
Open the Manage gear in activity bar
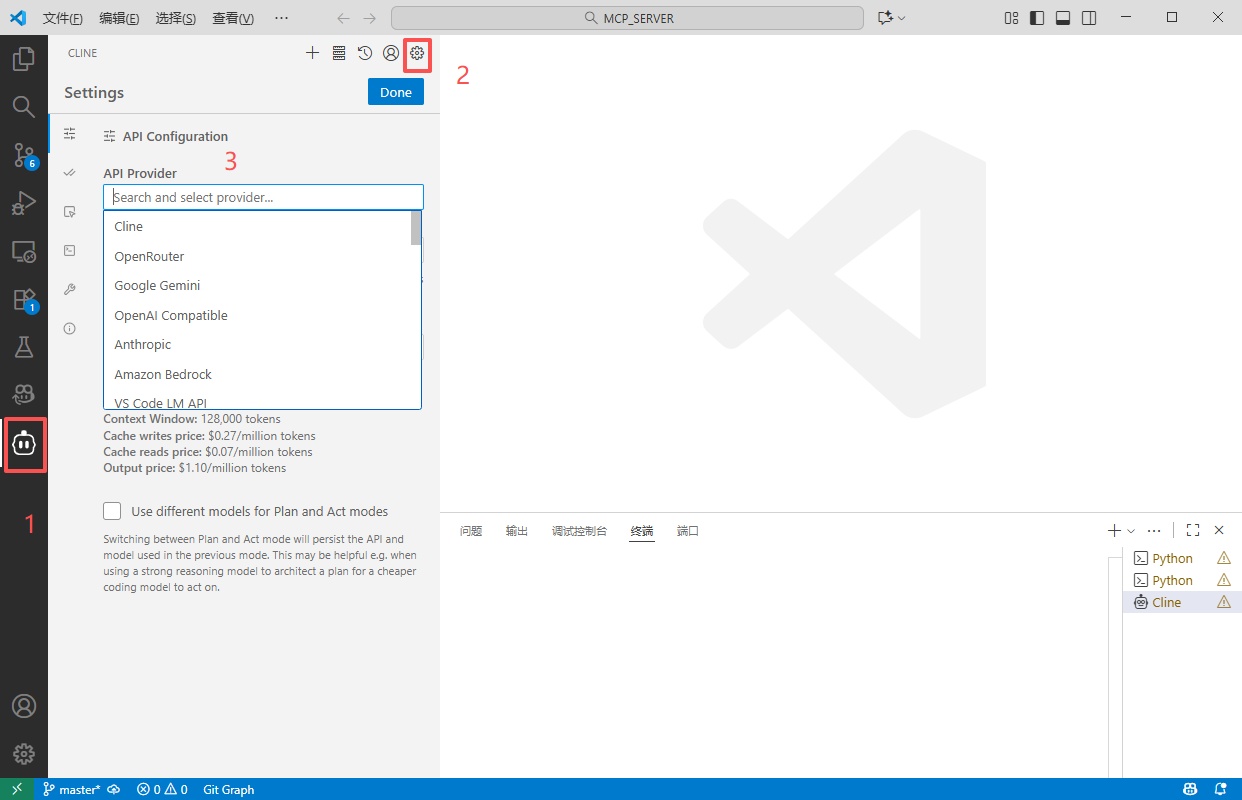tap(24, 754)
